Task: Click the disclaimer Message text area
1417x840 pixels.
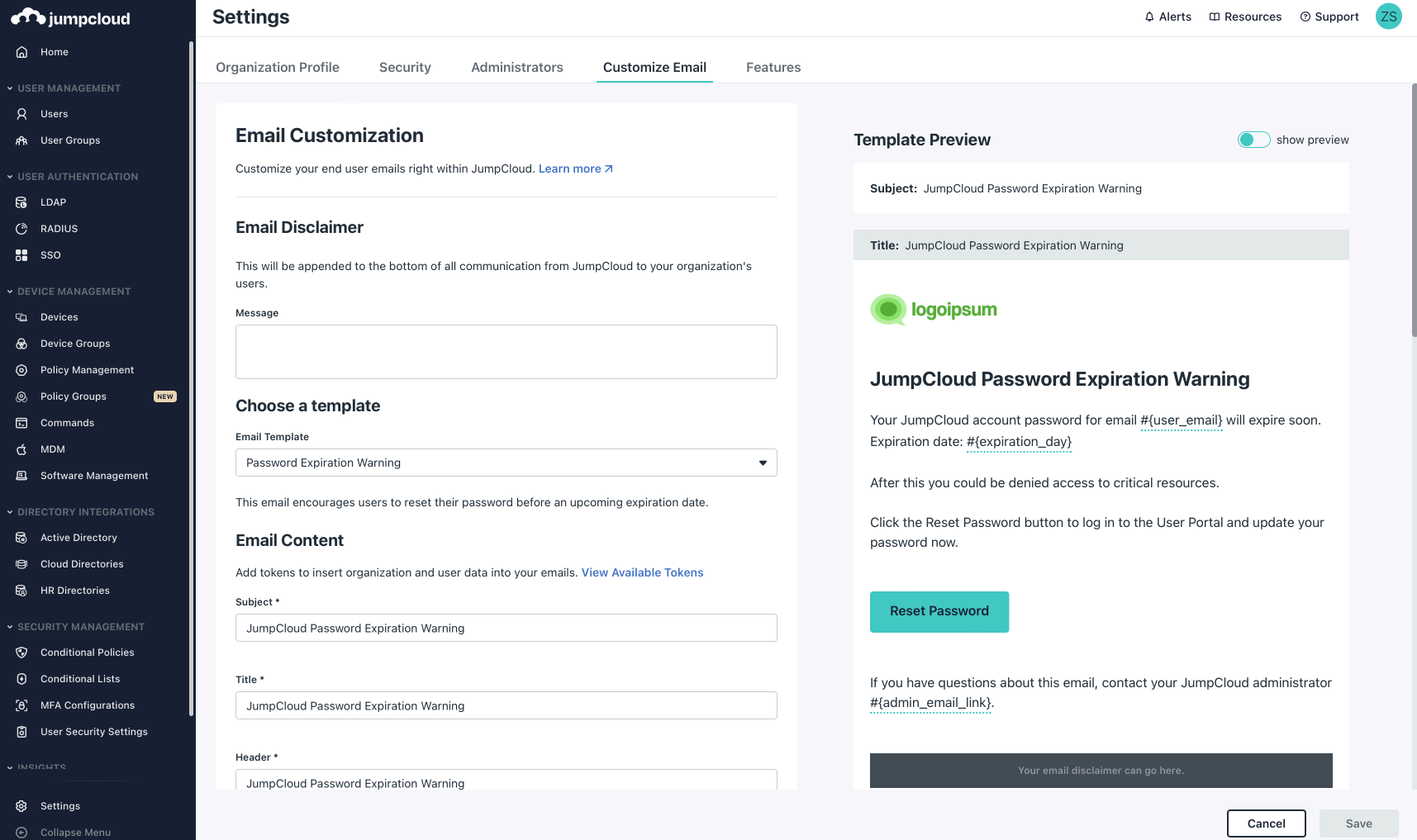Action: click(506, 352)
